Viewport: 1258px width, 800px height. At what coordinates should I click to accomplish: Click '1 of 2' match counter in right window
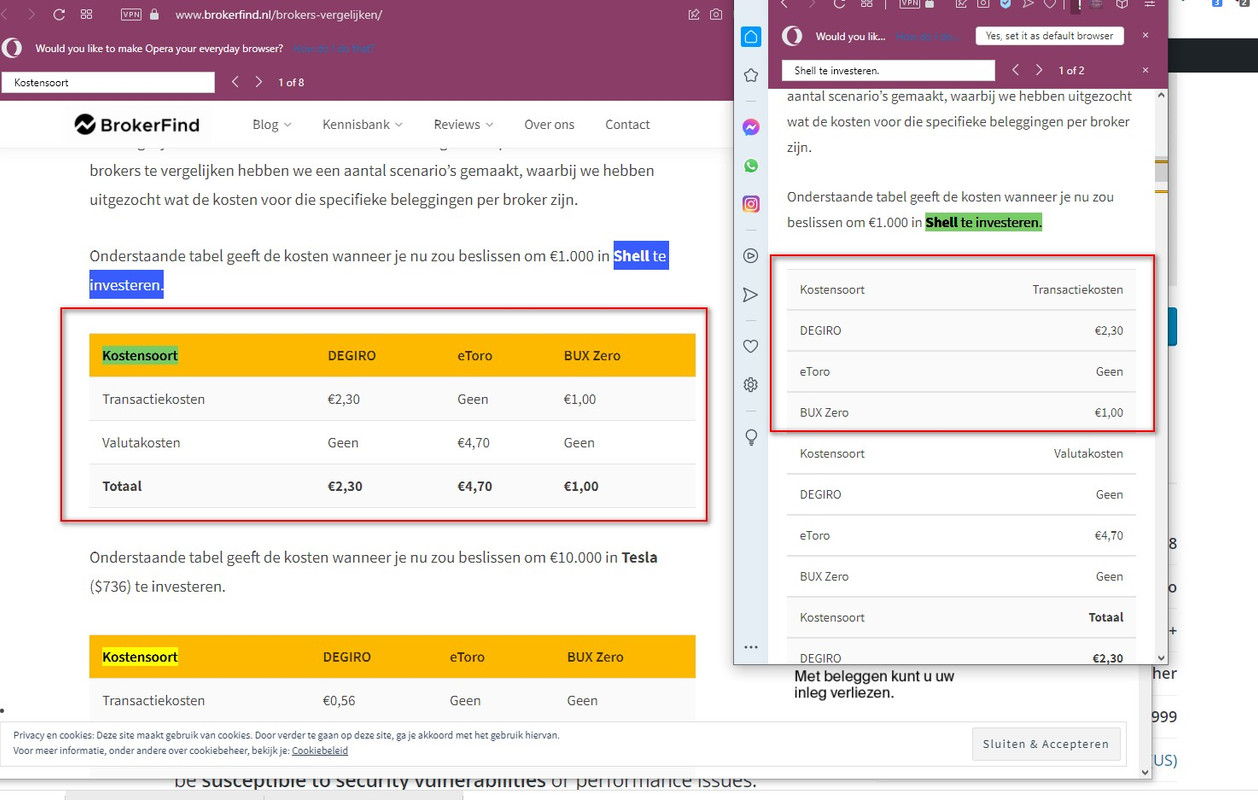tap(1071, 70)
